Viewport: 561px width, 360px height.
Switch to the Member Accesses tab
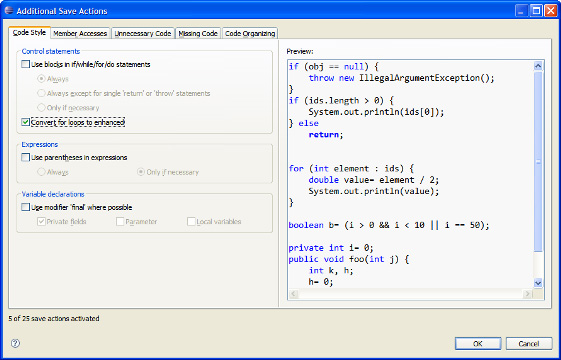80,33
